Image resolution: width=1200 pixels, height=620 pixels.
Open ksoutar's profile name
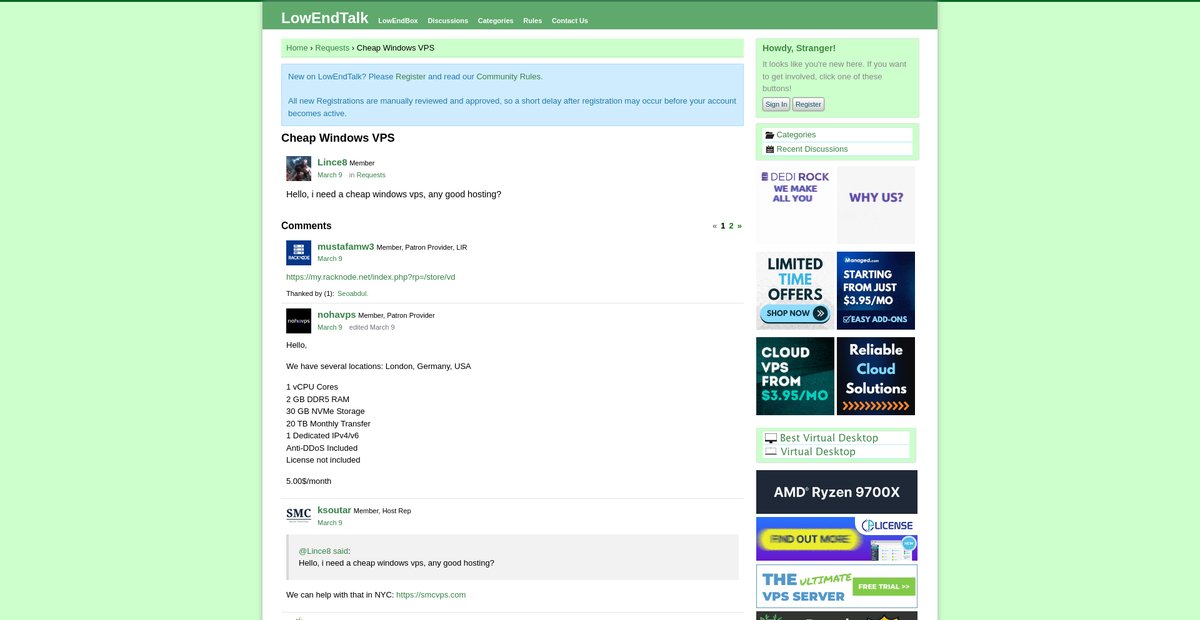point(334,510)
